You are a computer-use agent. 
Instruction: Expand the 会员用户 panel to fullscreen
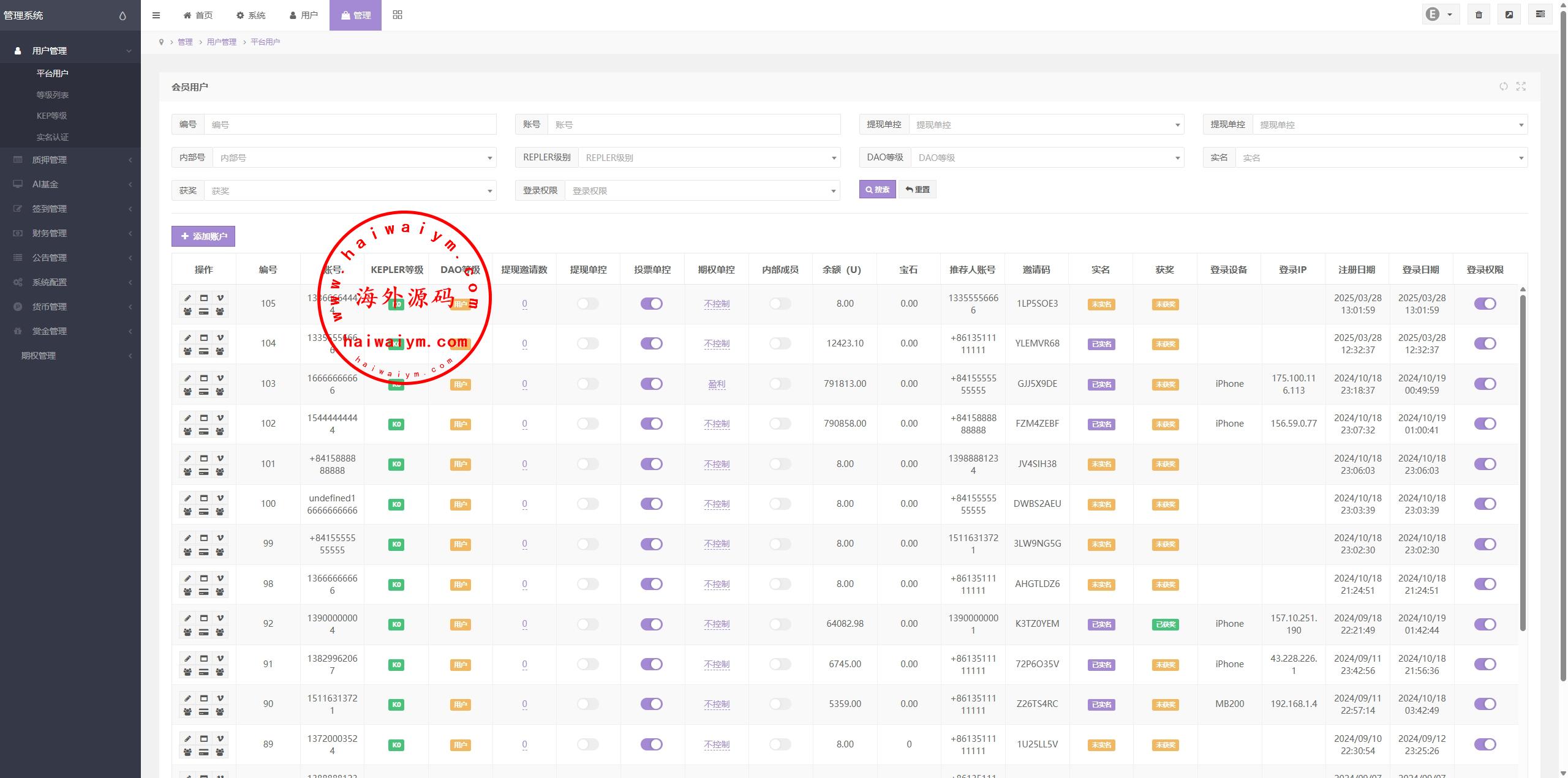coord(1521,86)
